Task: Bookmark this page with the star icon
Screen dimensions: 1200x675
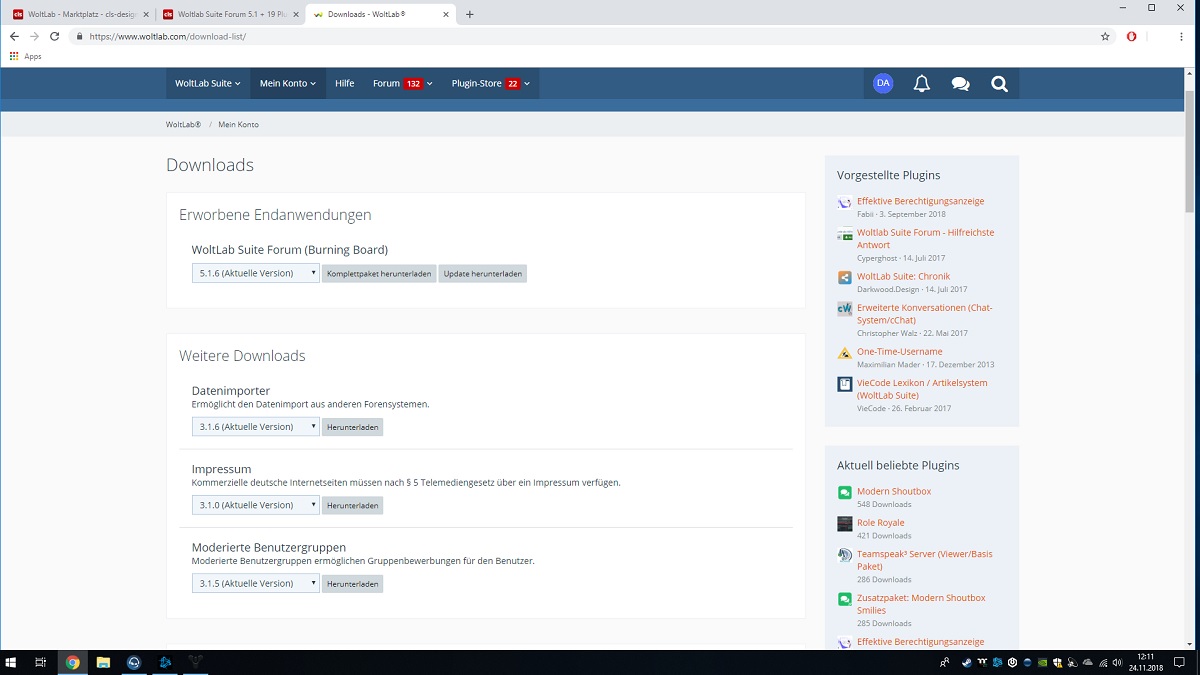Action: click(1105, 36)
